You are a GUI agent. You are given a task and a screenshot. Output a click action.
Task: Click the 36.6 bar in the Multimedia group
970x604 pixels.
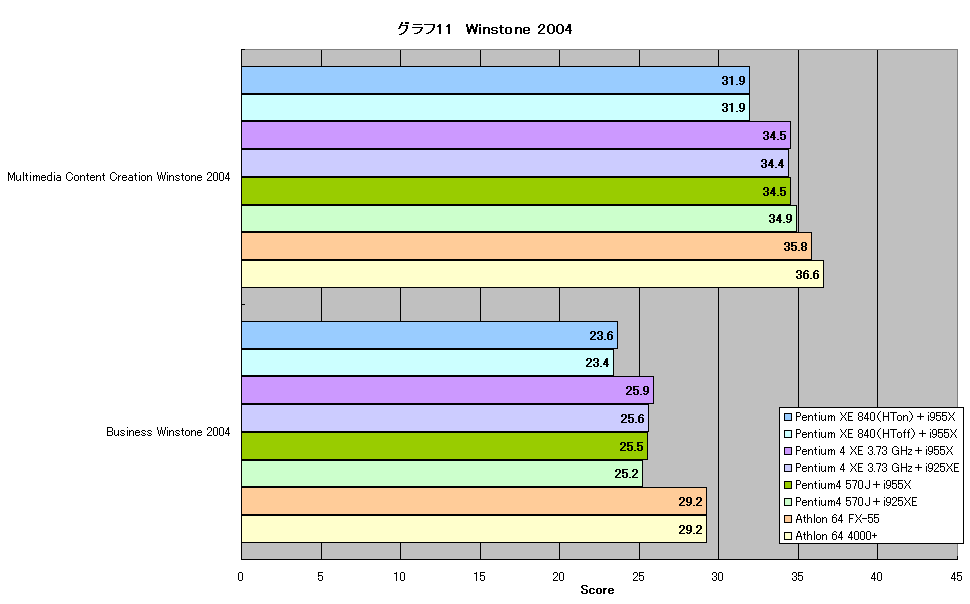[532, 274]
